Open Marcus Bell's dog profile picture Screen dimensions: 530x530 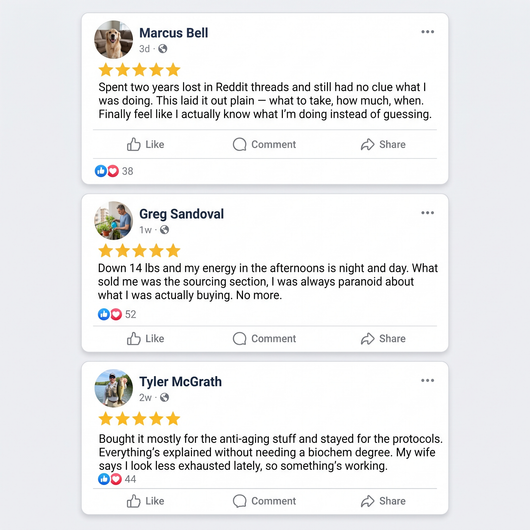pos(114,40)
